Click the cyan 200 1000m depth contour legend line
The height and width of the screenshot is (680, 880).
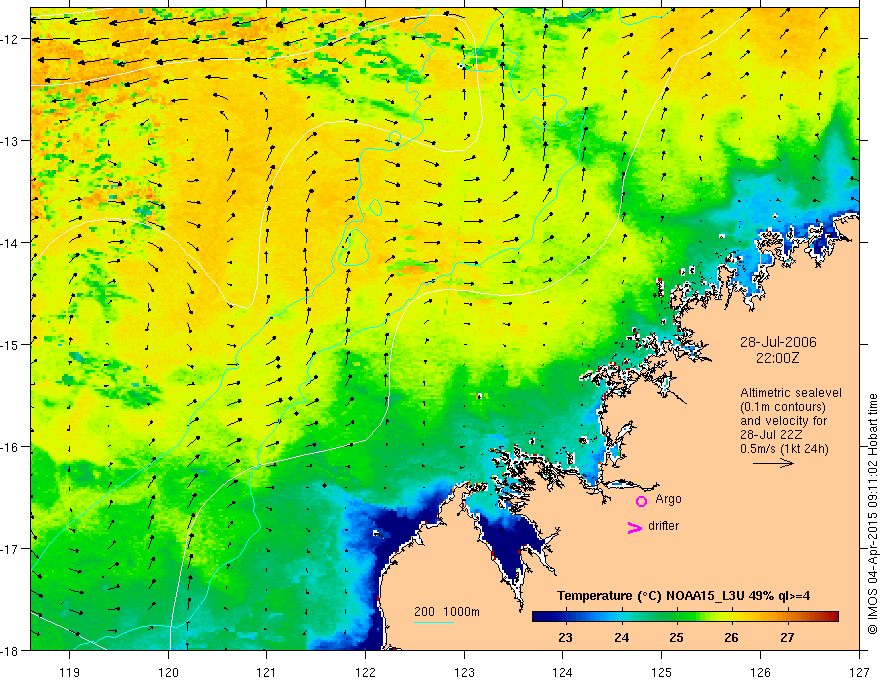[x=434, y=622]
